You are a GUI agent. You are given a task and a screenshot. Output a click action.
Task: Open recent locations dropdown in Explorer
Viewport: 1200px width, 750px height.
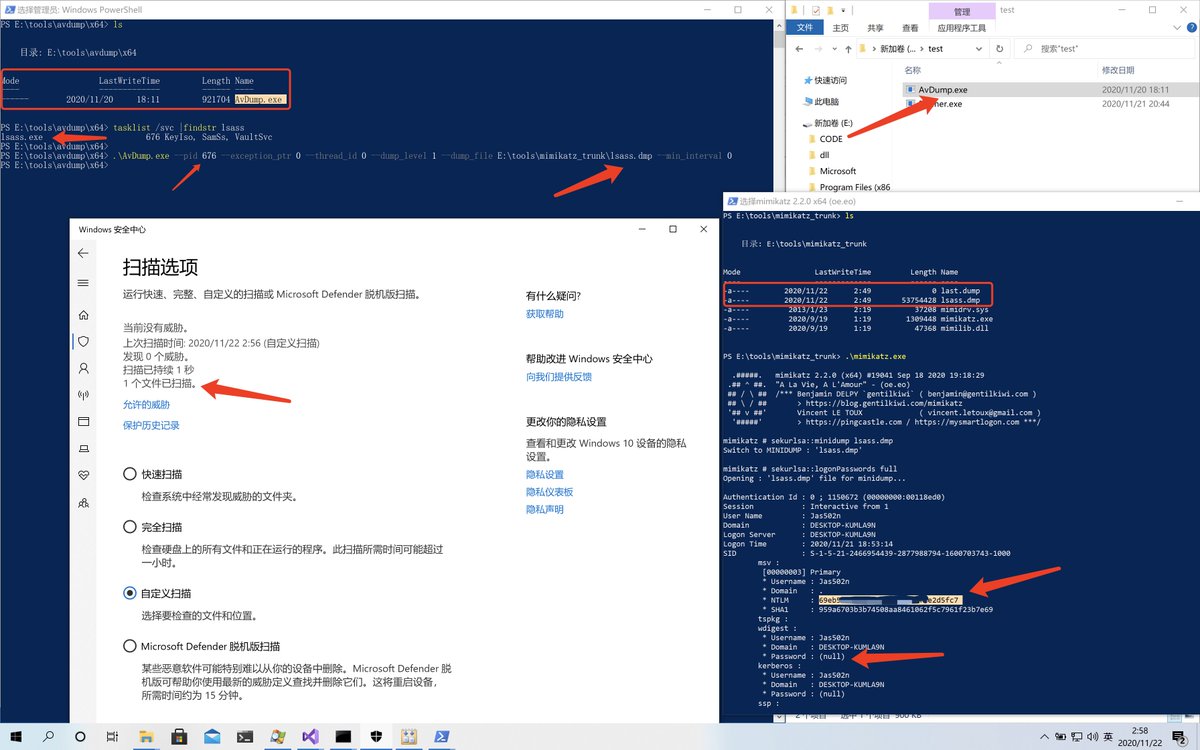[x=837, y=48]
